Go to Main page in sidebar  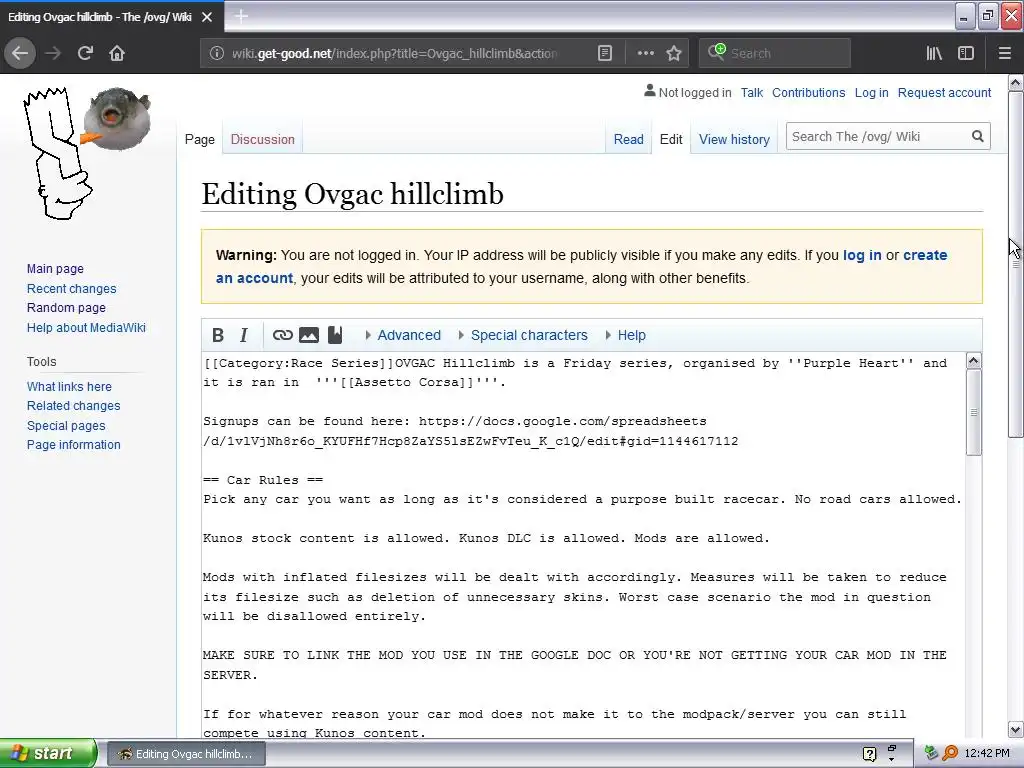point(56,268)
